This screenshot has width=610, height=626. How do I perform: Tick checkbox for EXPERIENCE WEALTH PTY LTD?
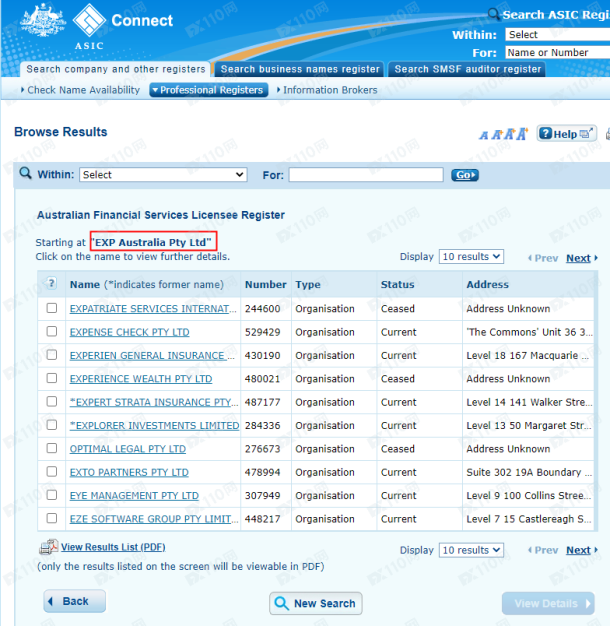[x=51, y=378]
